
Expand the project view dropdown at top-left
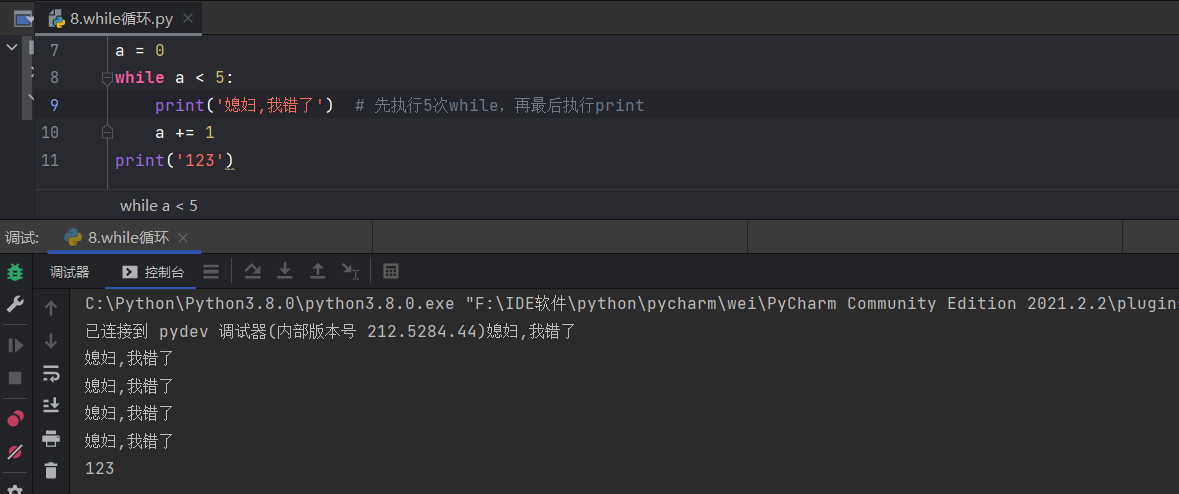(x=24, y=18)
